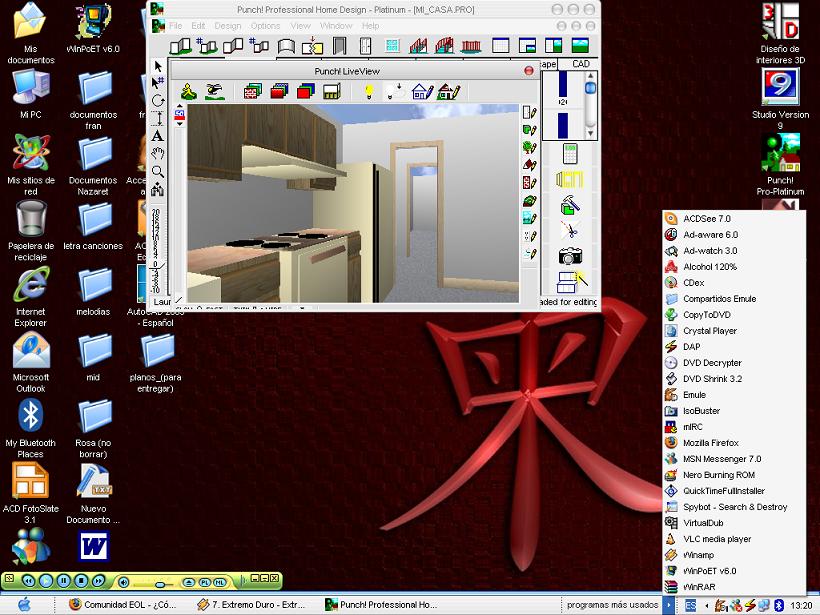Click the scissors cut icon

pos(570,230)
